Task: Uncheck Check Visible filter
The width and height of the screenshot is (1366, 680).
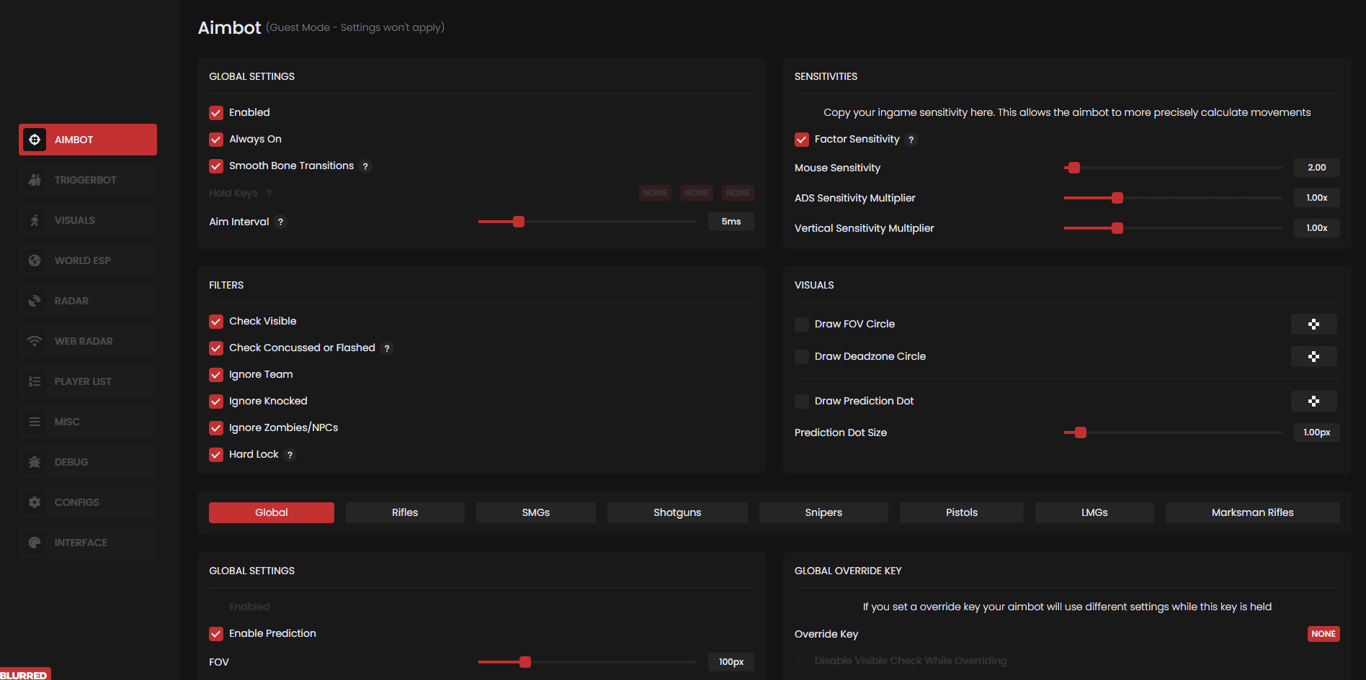Action: (216, 321)
